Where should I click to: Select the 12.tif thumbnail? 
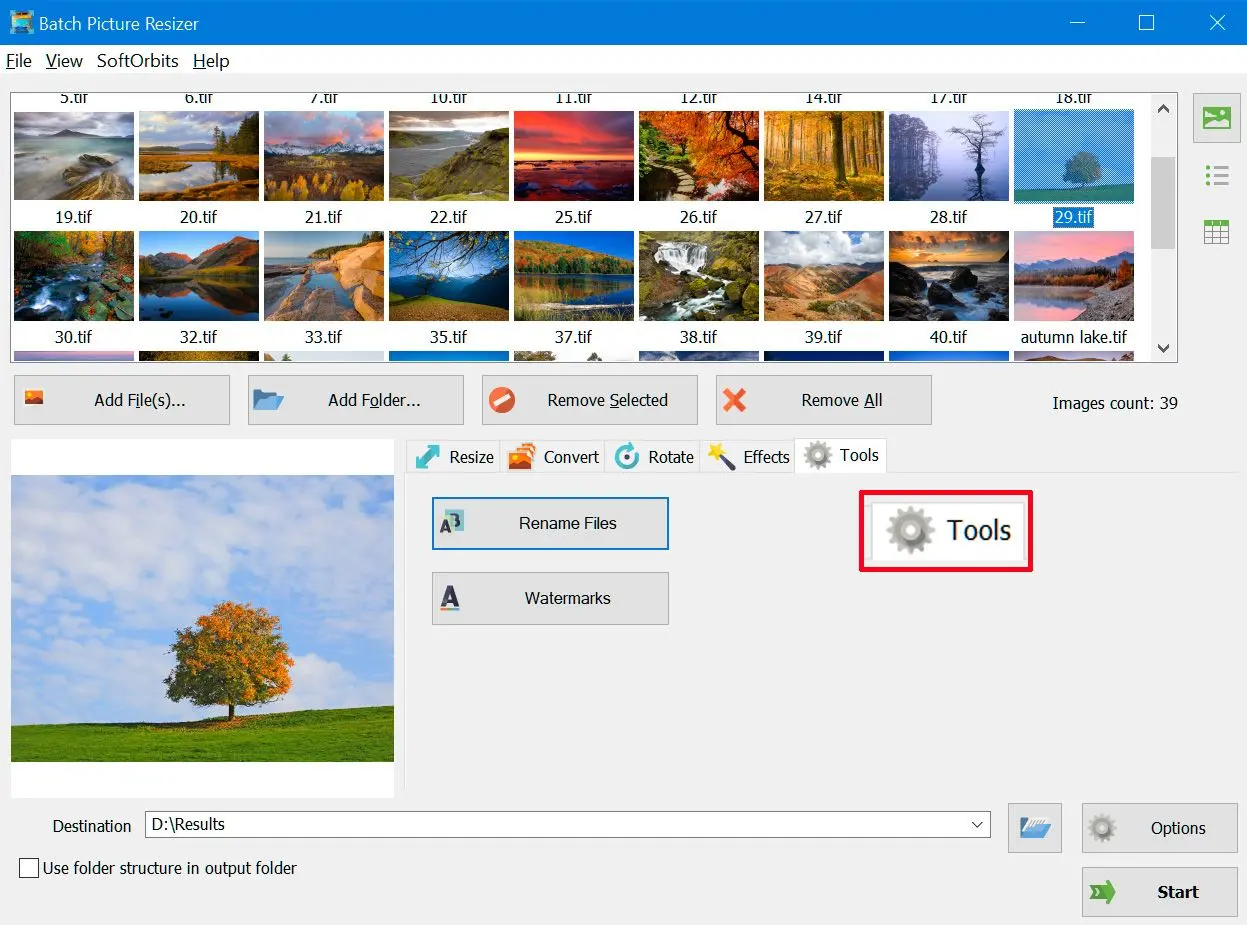click(699, 156)
